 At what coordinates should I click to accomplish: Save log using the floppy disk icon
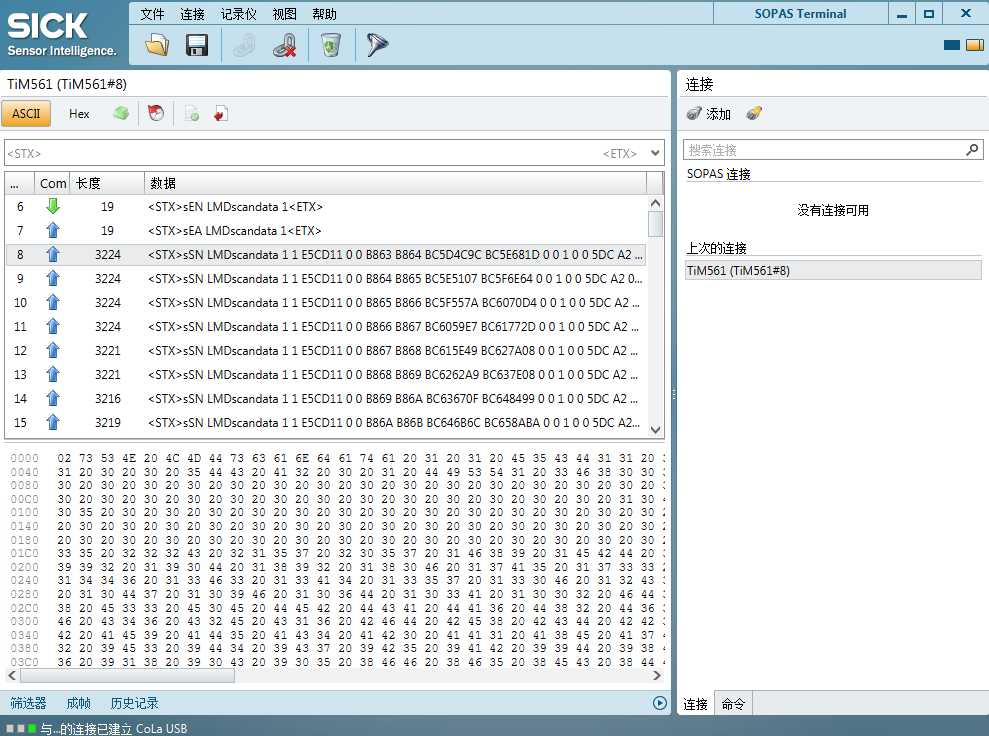197,45
